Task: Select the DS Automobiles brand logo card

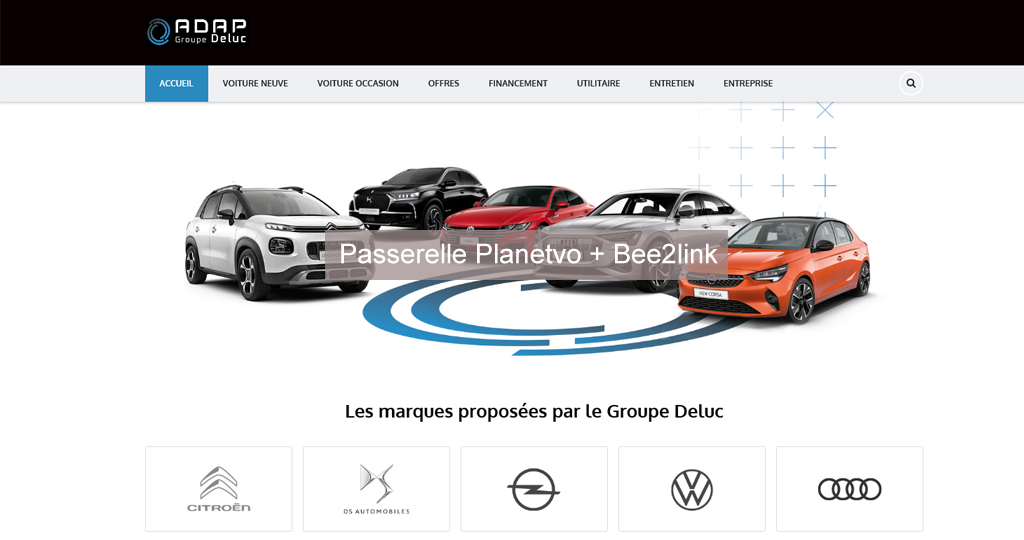Action: pyautogui.click(x=376, y=488)
